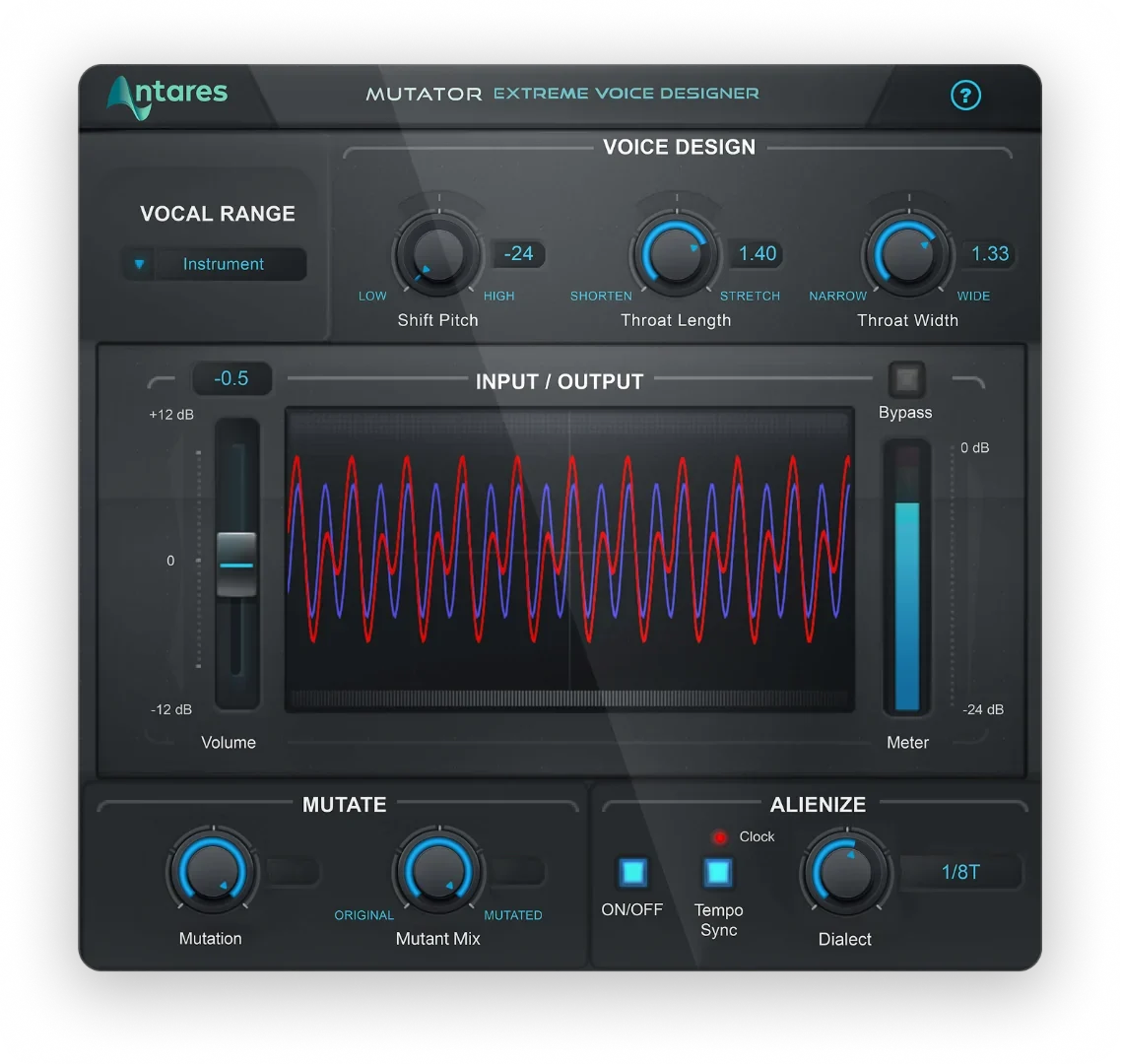Click the -12 dB volume scale label
The height and width of the screenshot is (1064, 1121).
[171, 709]
